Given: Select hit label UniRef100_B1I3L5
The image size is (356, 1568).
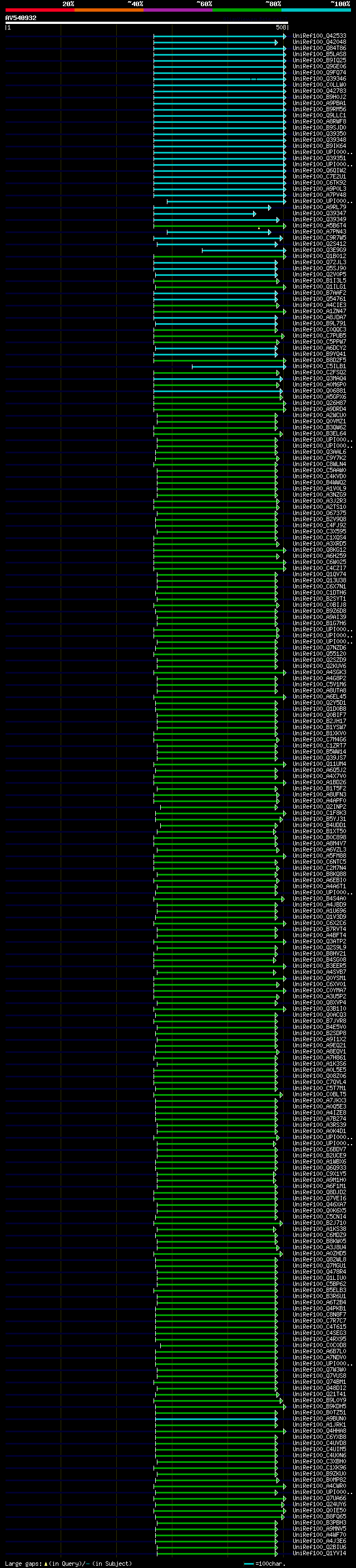Looking at the screenshot, I should (319, 280).
